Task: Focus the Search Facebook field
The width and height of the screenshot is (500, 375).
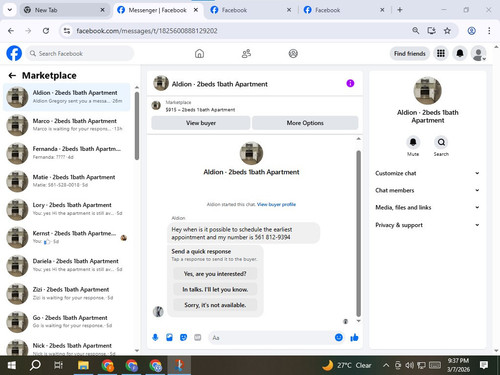Action: 80,53
